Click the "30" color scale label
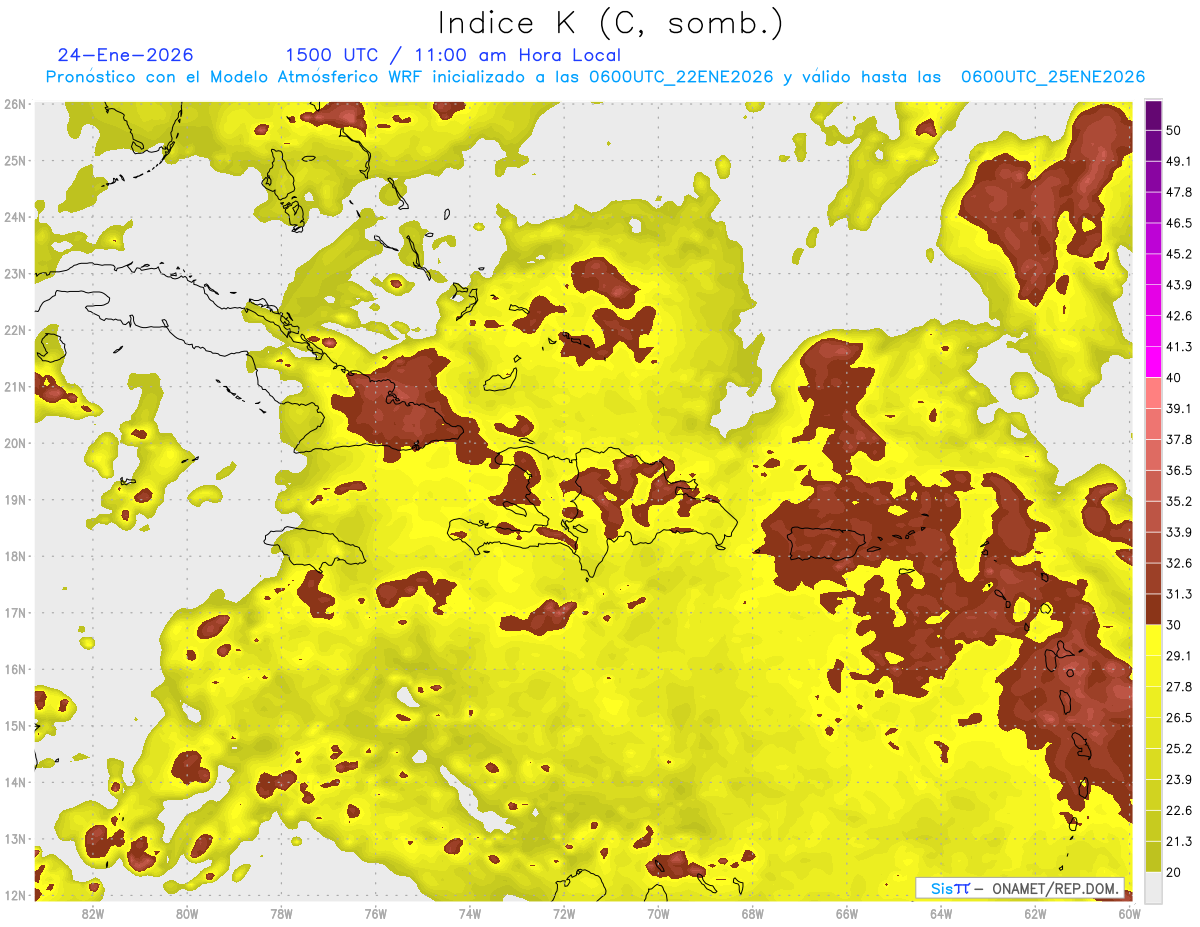 [1175, 625]
